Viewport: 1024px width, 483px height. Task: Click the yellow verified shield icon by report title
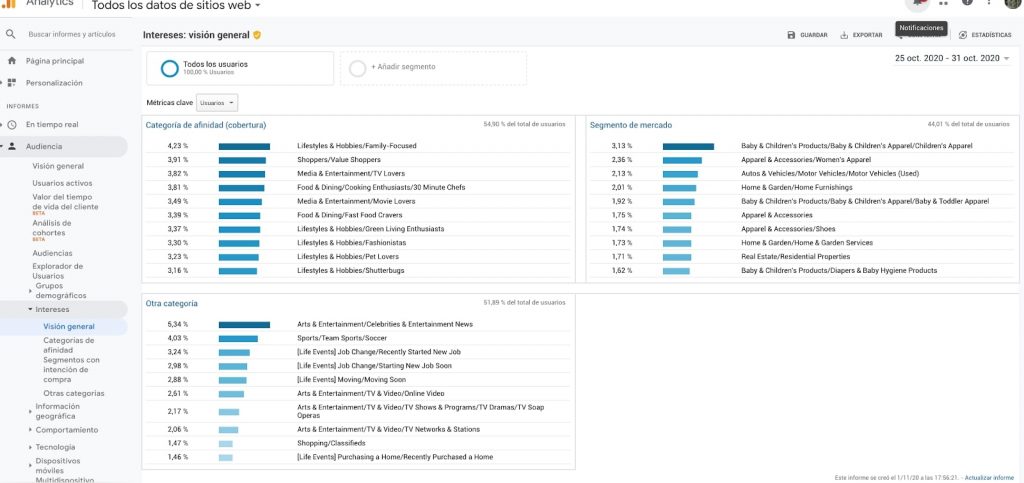pyautogui.click(x=257, y=35)
